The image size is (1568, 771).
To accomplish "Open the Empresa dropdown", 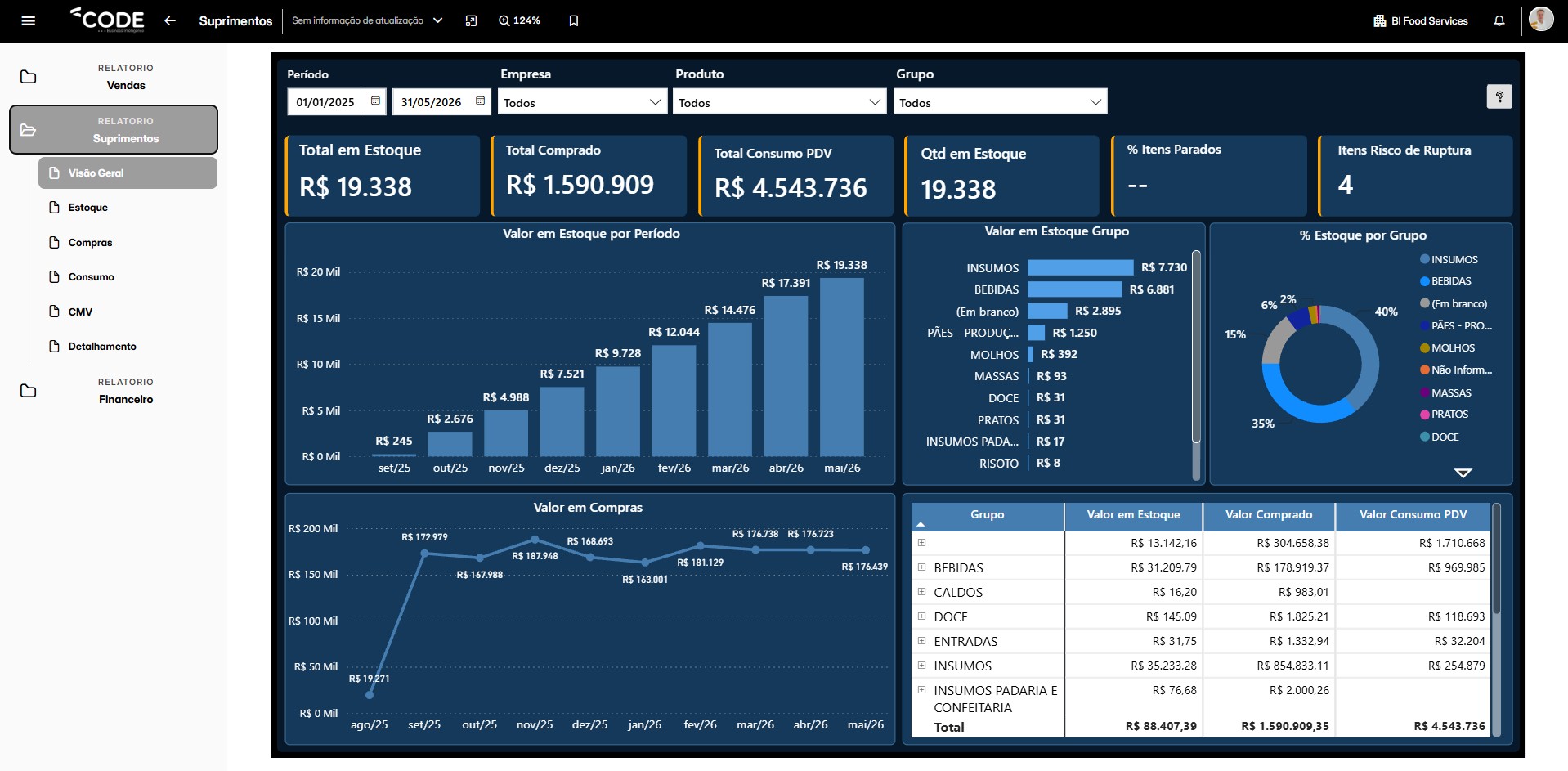I will pyautogui.click(x=582, y=102).
